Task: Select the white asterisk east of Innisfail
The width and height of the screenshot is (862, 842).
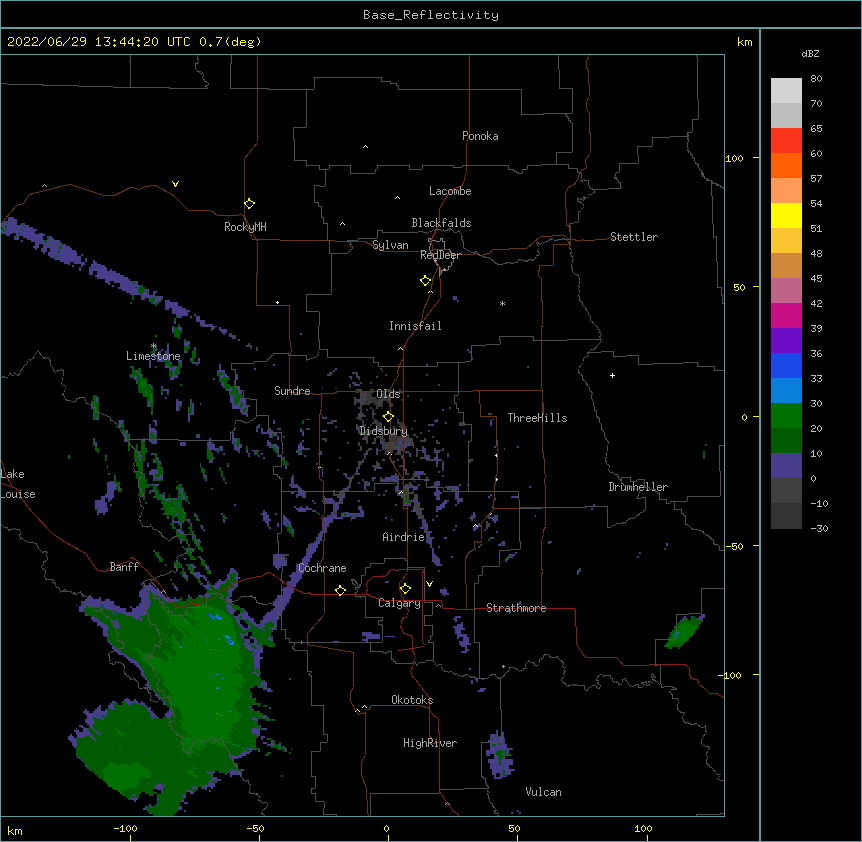Action: pos(502,304)
